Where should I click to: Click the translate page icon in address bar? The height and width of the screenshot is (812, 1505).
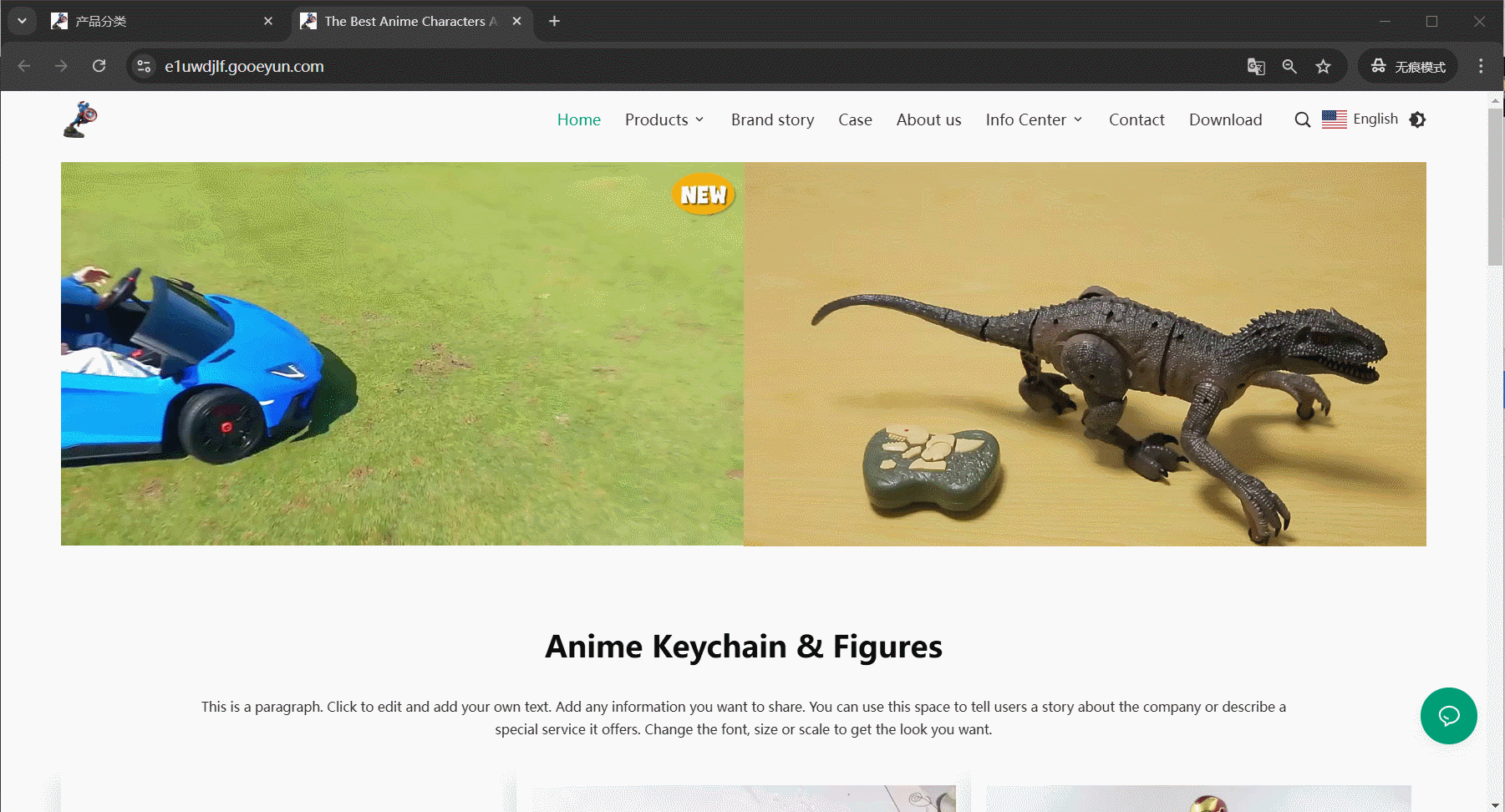pos(1255,66)
